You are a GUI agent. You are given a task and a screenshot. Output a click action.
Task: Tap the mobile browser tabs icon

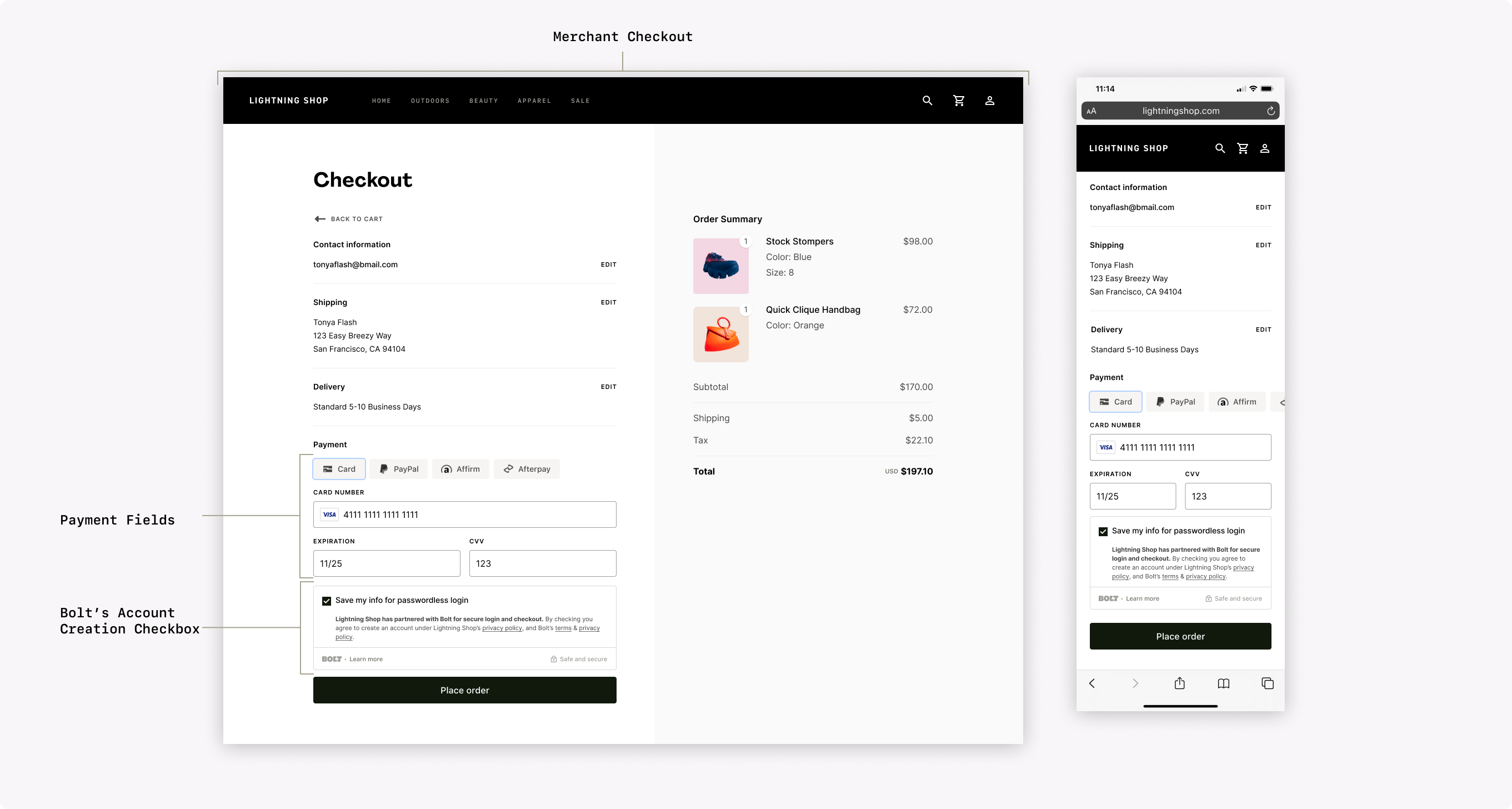coord(1268,683)
